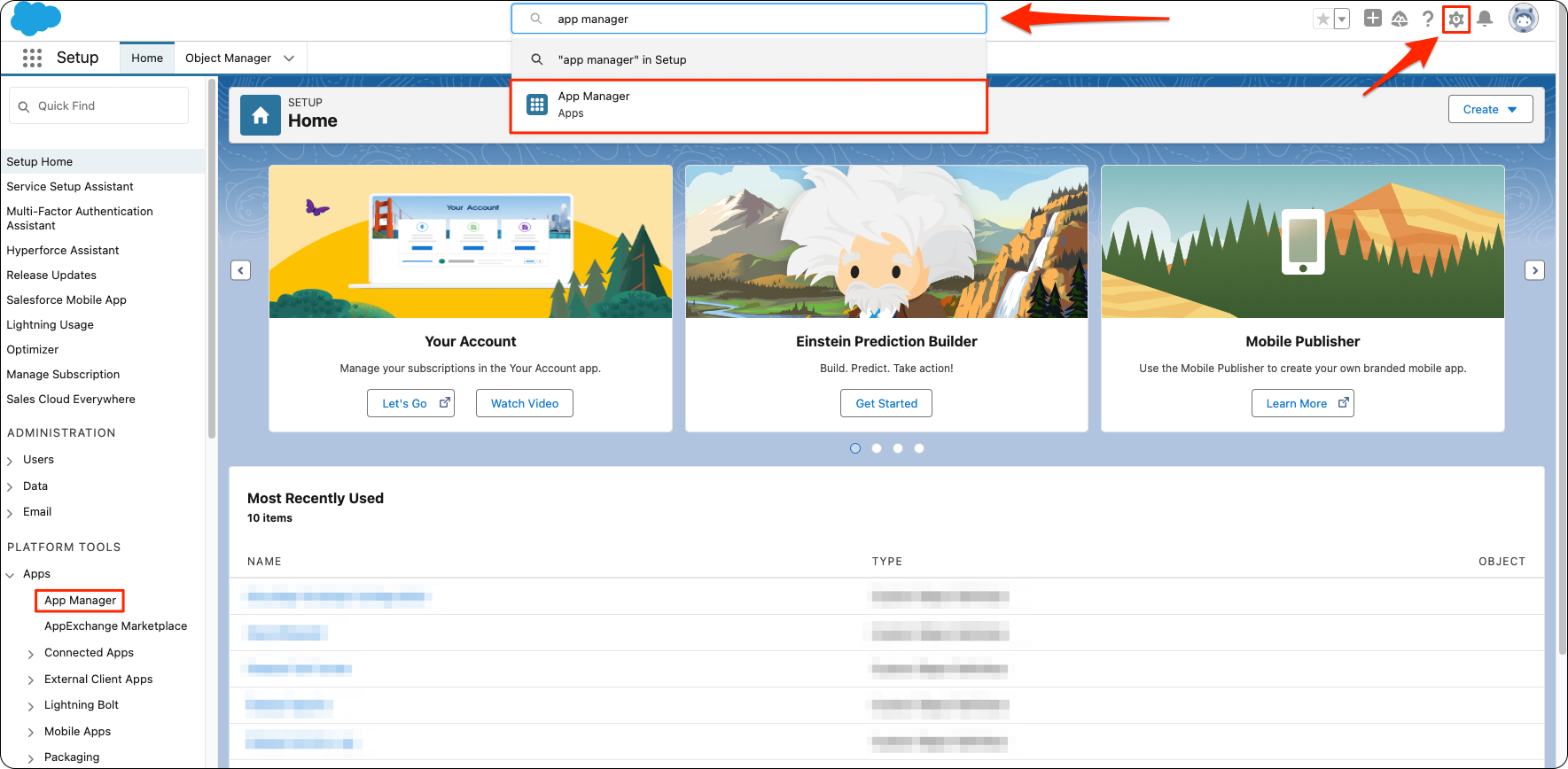Image resolution: width=1568 pixels, height=769 pixels.
Task: Click the Salesforce cloud logo
Action: point(36,19)
